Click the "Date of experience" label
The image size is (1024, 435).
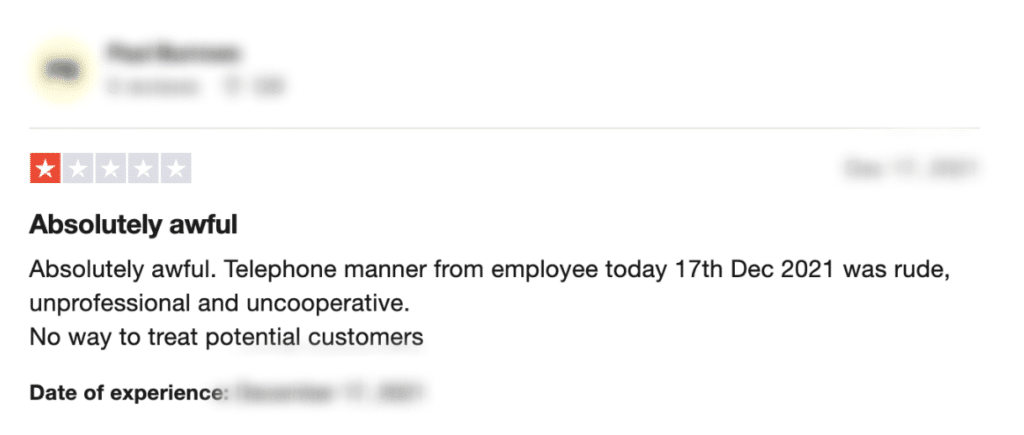(x=128, y=392)
